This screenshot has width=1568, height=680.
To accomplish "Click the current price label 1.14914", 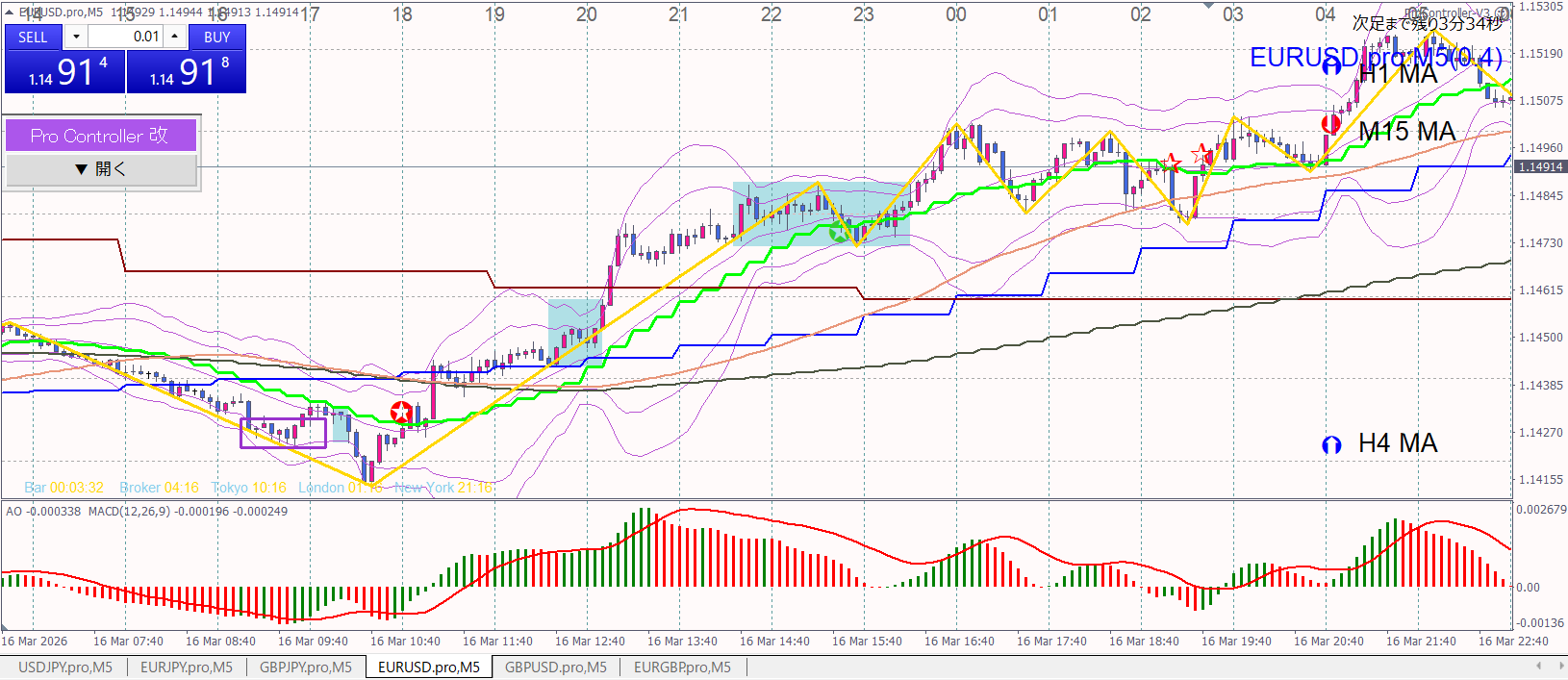I will (x=1539, y=167).
